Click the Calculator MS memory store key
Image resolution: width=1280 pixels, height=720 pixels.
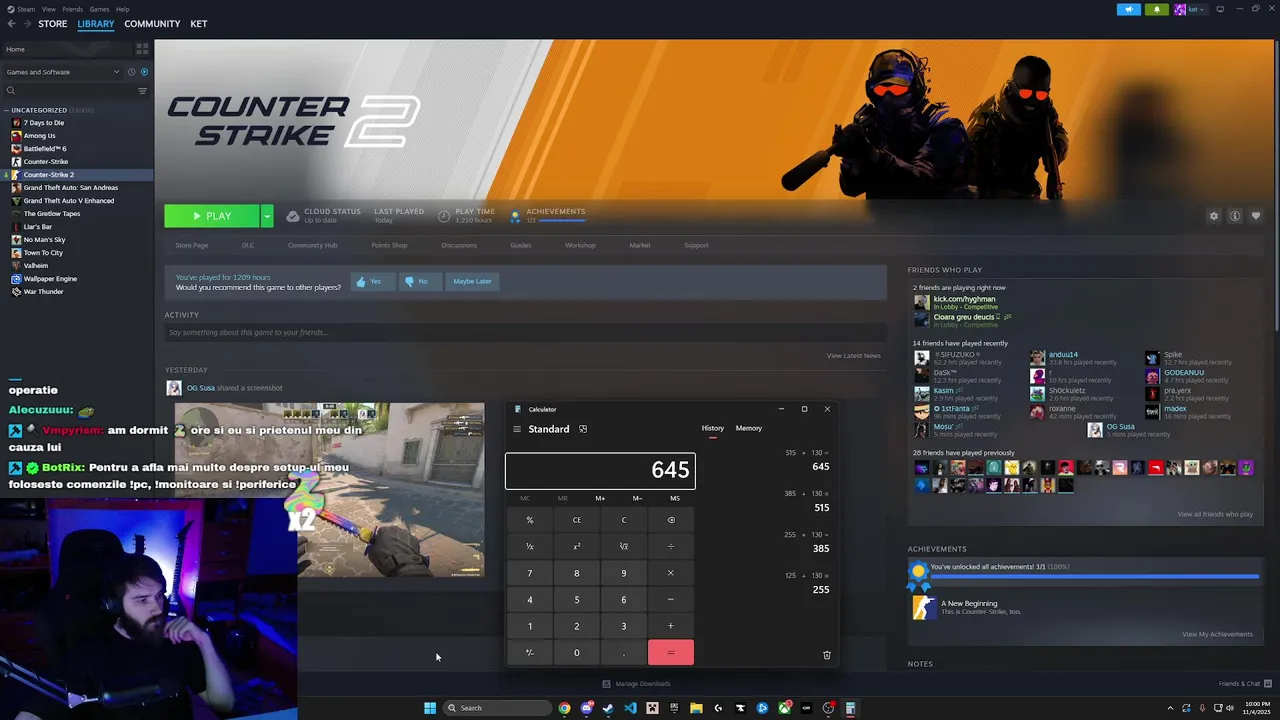675,498
